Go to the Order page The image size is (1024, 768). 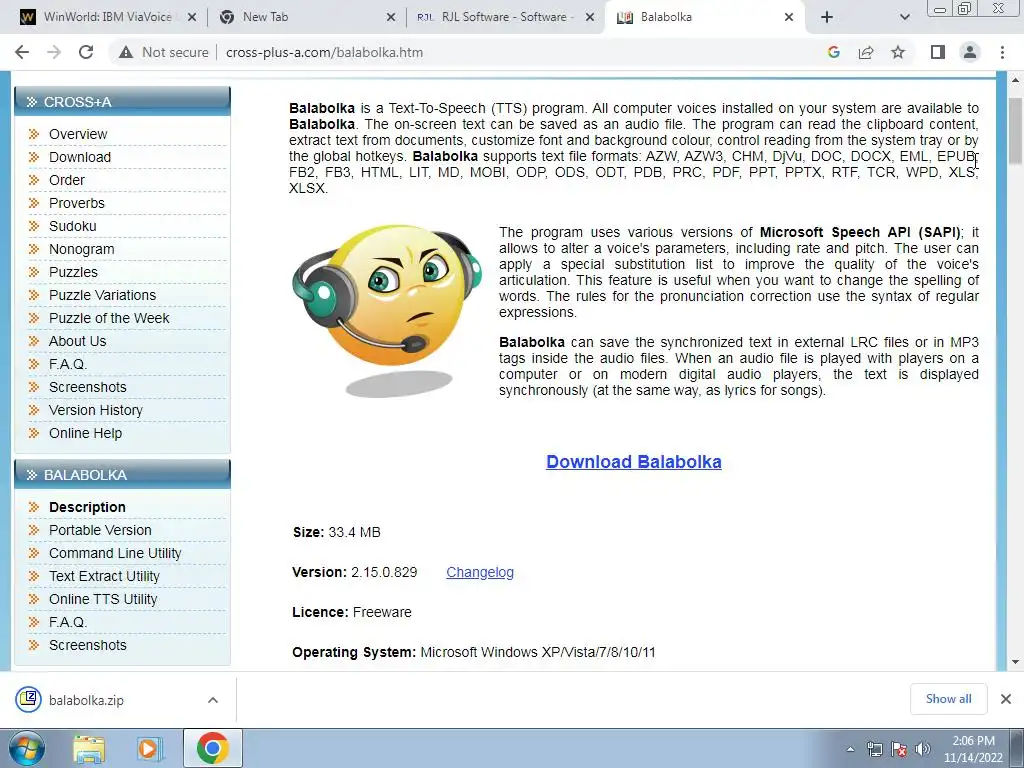(x=67, y=180)
